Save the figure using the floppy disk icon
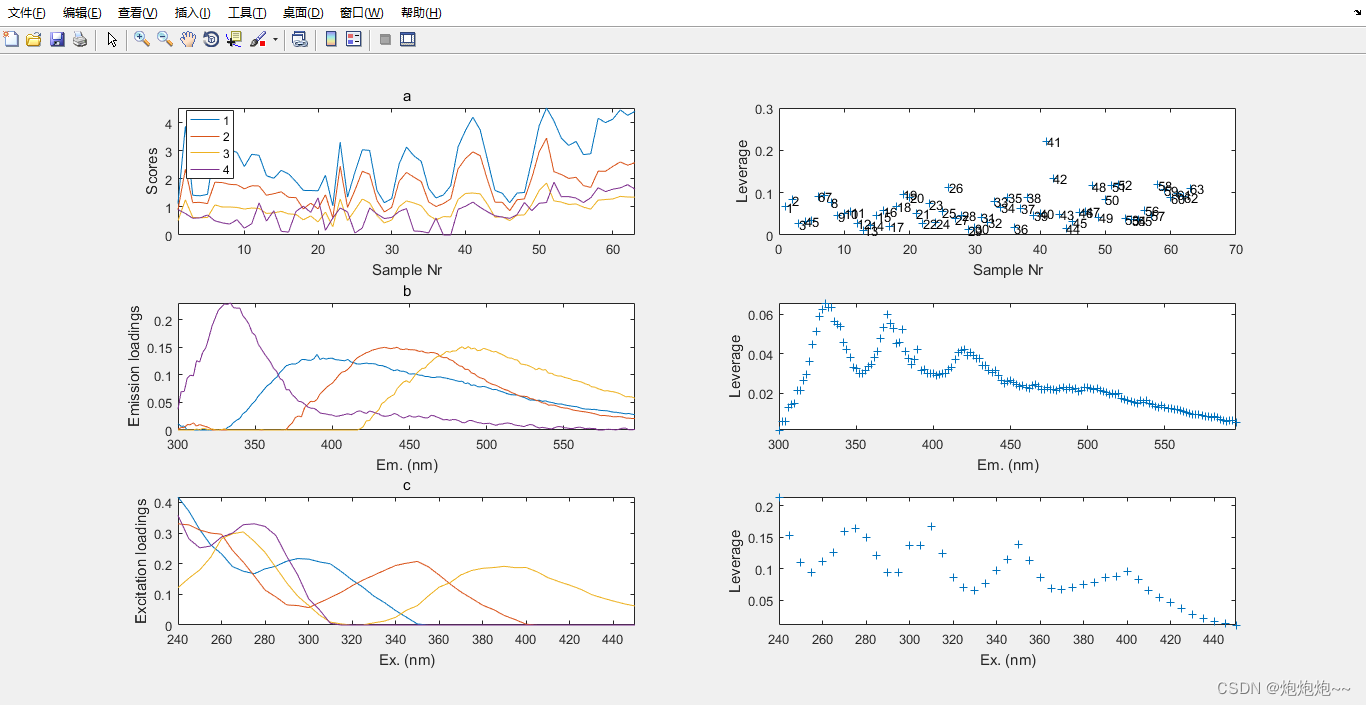 (57, 39)
